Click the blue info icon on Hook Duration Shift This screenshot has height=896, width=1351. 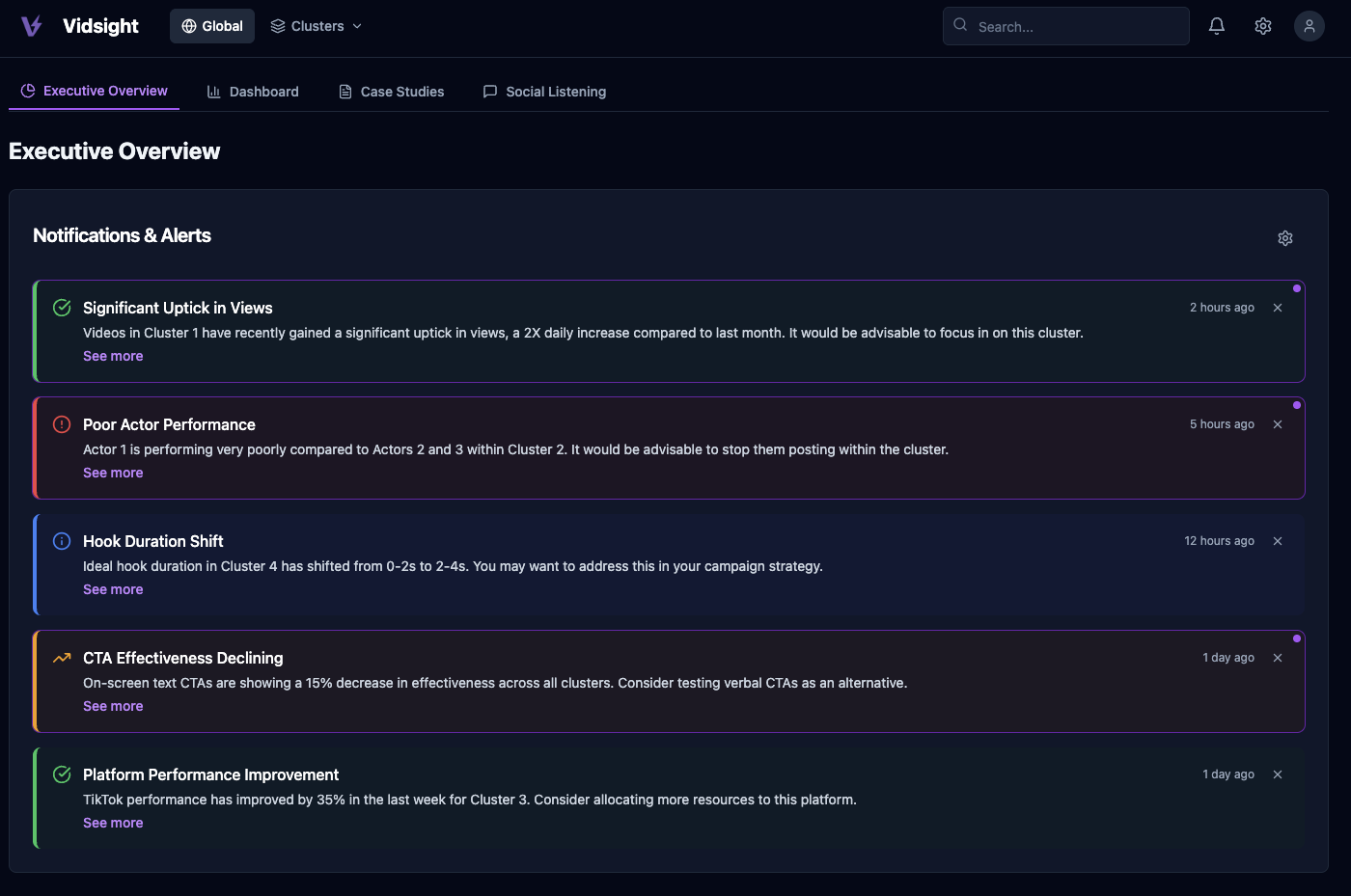[x=62, y=541]
